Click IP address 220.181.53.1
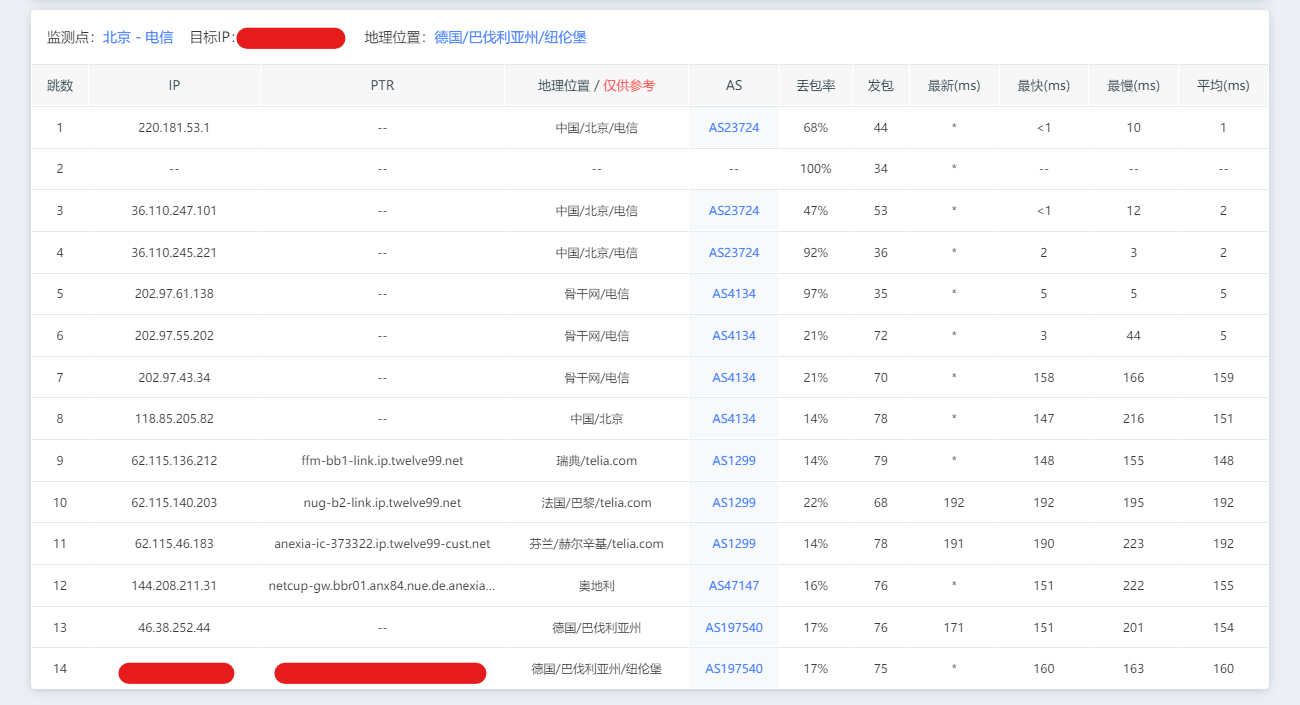 174,127
